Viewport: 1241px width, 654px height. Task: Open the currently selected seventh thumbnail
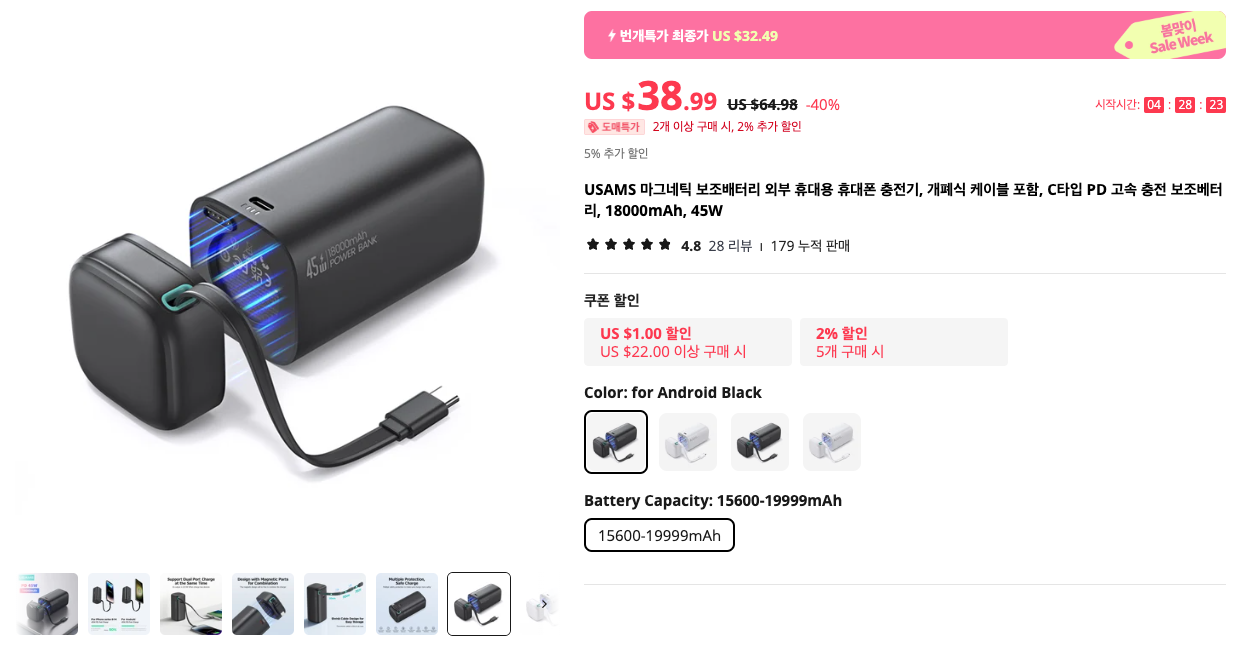(x=479, y=604)
